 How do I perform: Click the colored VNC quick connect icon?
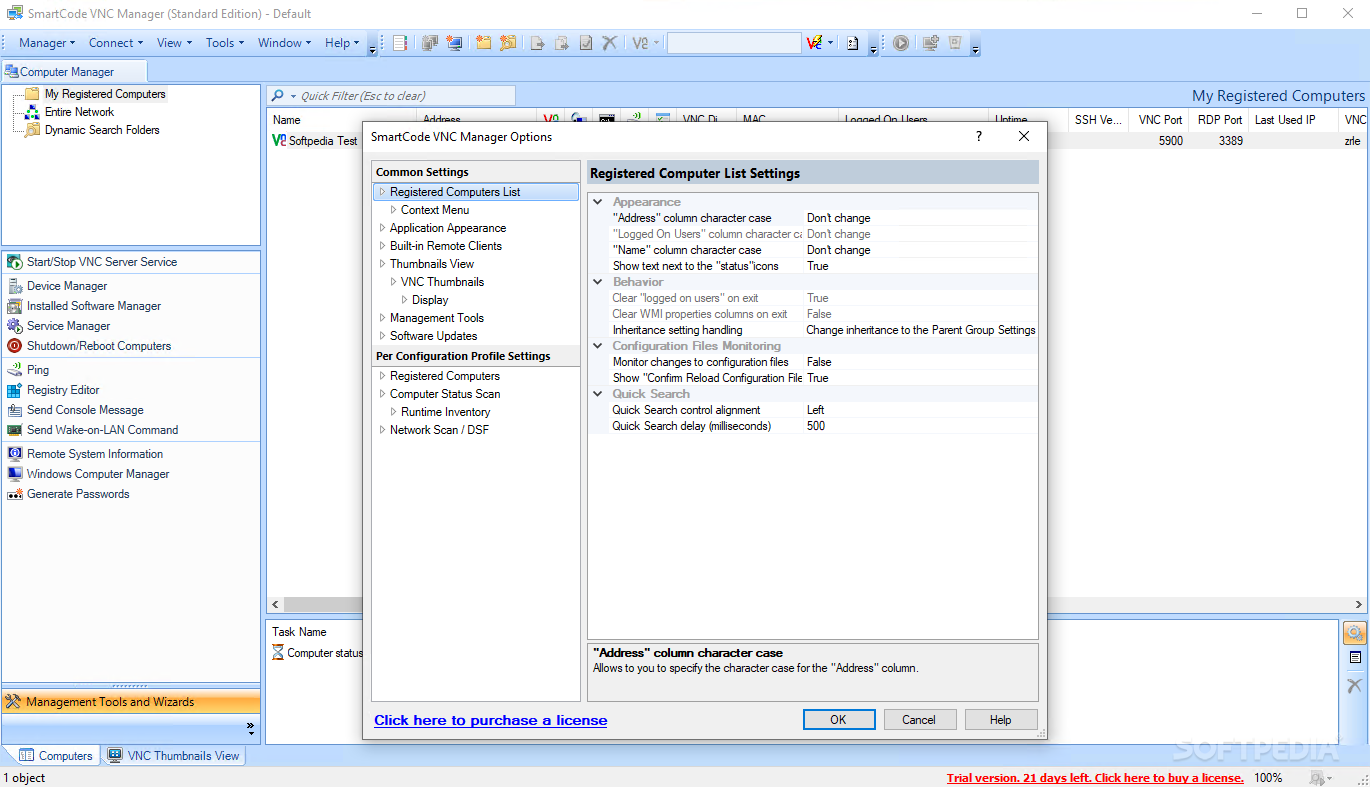pos(813,43)
